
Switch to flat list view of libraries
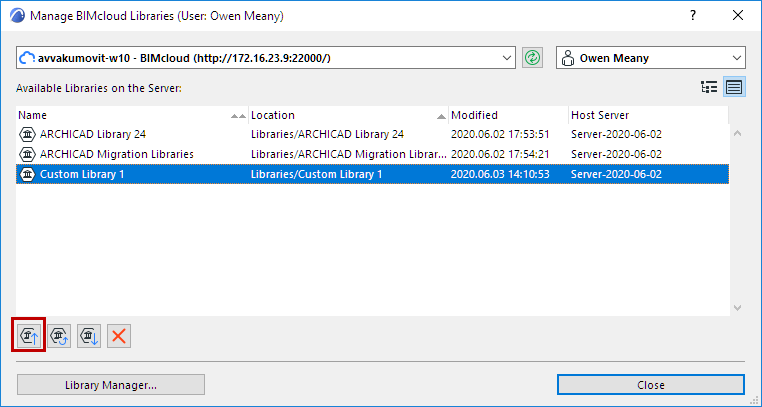(x=734, y=87)
